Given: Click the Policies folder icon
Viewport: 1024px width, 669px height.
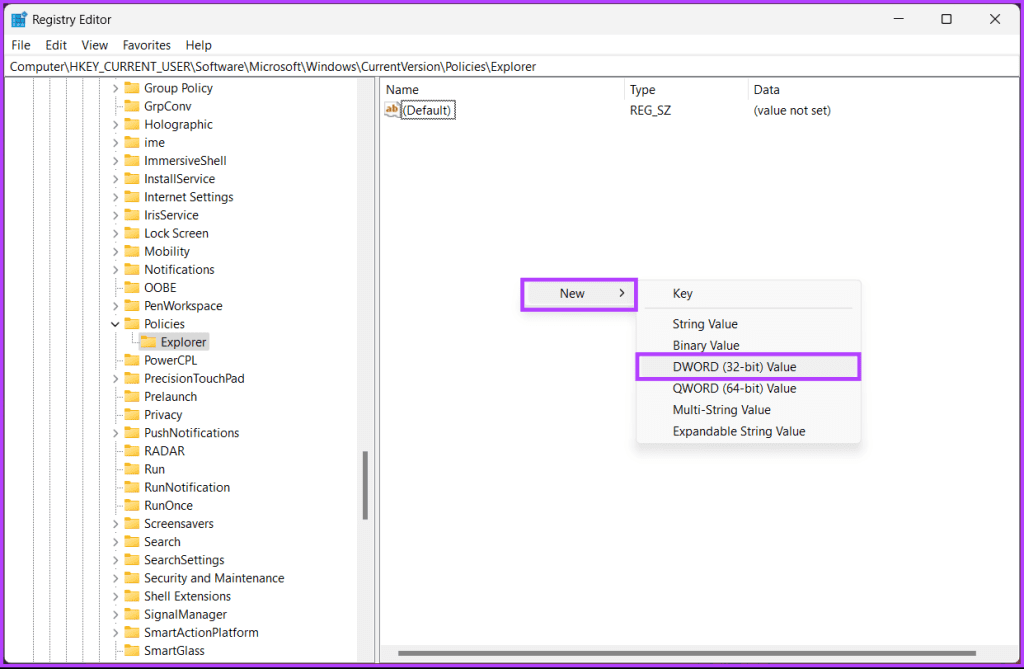Looking at the screenshot, I should click(131, 323).
